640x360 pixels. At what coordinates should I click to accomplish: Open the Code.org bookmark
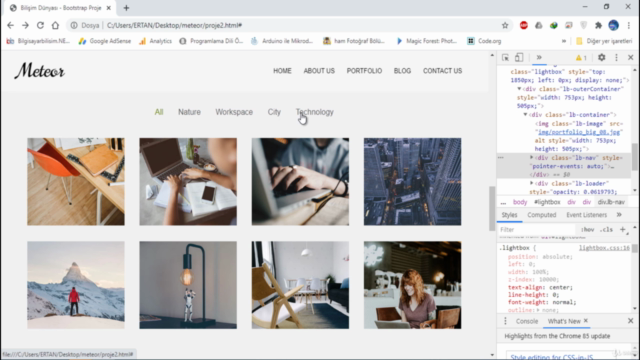click(484, 41)
